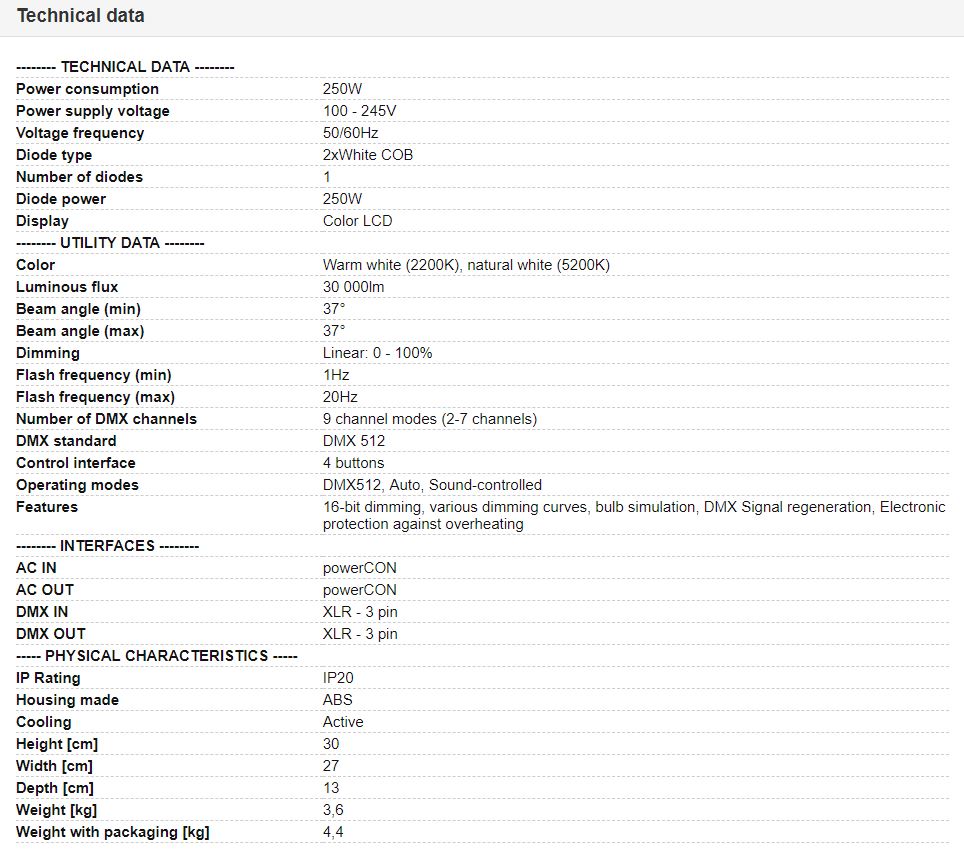Click the IP20 rating value
The height and width of the screenshot is (858, 964).
338,679
